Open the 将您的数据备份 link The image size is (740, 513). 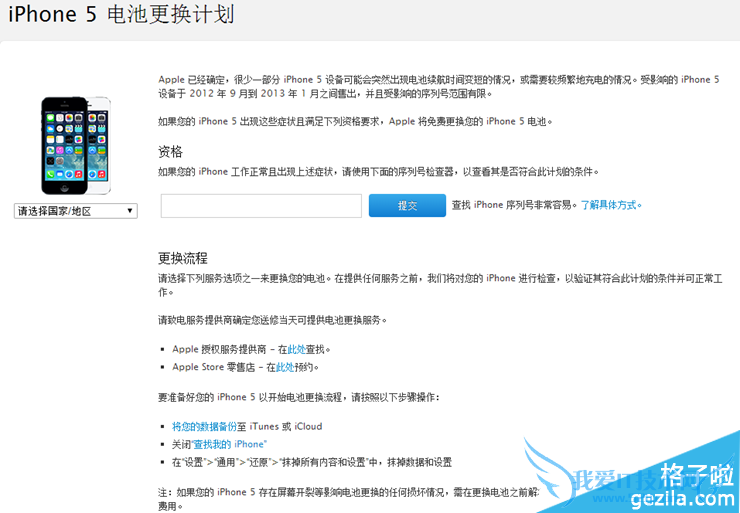(204, 427)
